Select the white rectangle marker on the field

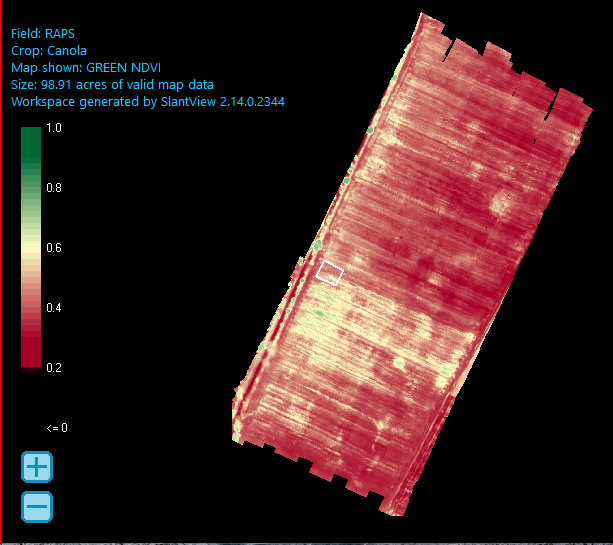330,272
